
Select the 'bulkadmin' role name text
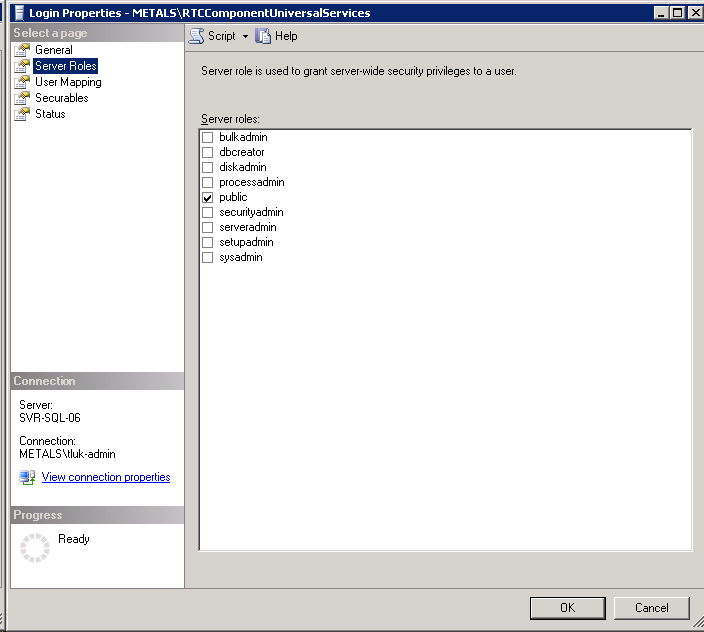[243, 137]
